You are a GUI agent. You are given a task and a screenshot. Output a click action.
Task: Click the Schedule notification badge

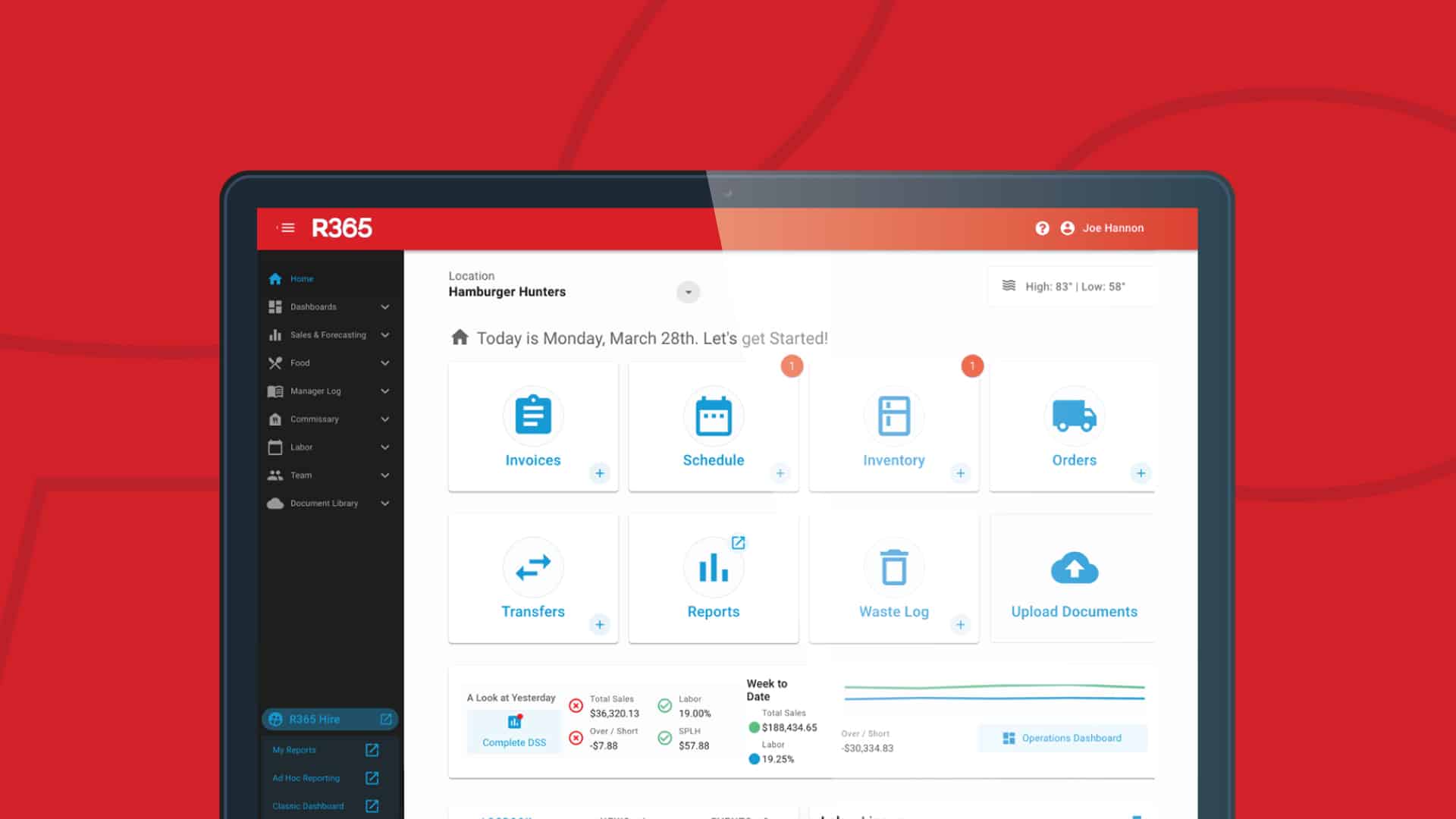[792, 366]
